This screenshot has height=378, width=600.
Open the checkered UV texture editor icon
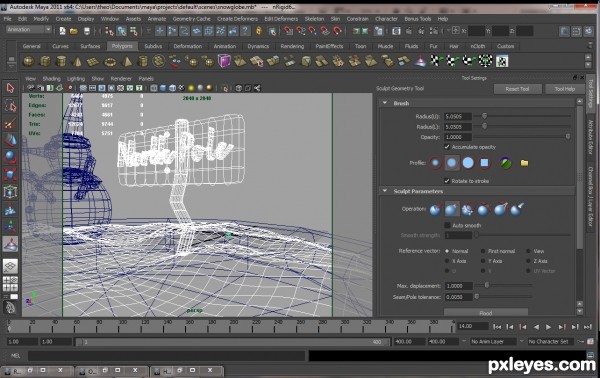(x=502, y=61)
